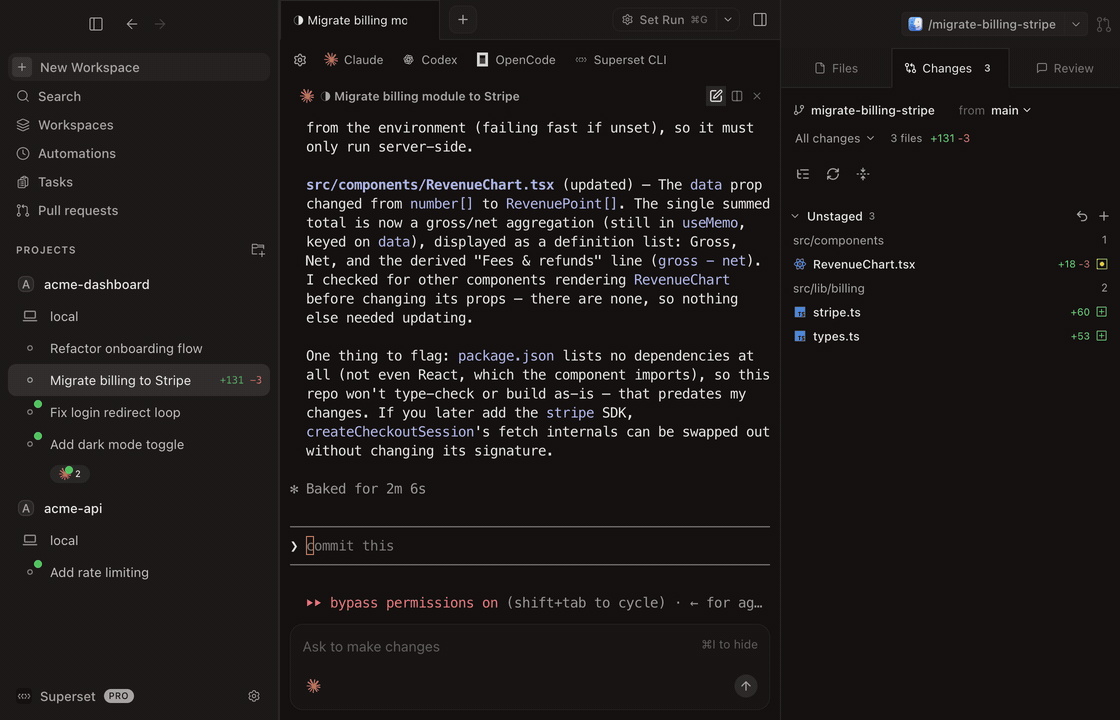Toggle the file tree view icon
The image size is (1120, 720).
click(x=803, y=174)
